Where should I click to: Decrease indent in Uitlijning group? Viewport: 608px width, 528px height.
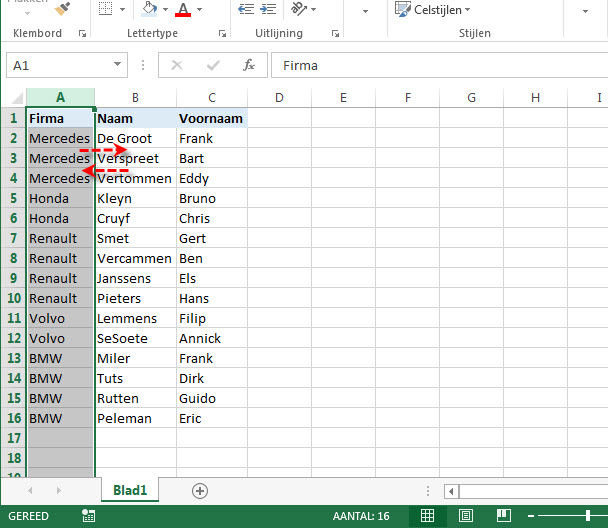[246, 9]
